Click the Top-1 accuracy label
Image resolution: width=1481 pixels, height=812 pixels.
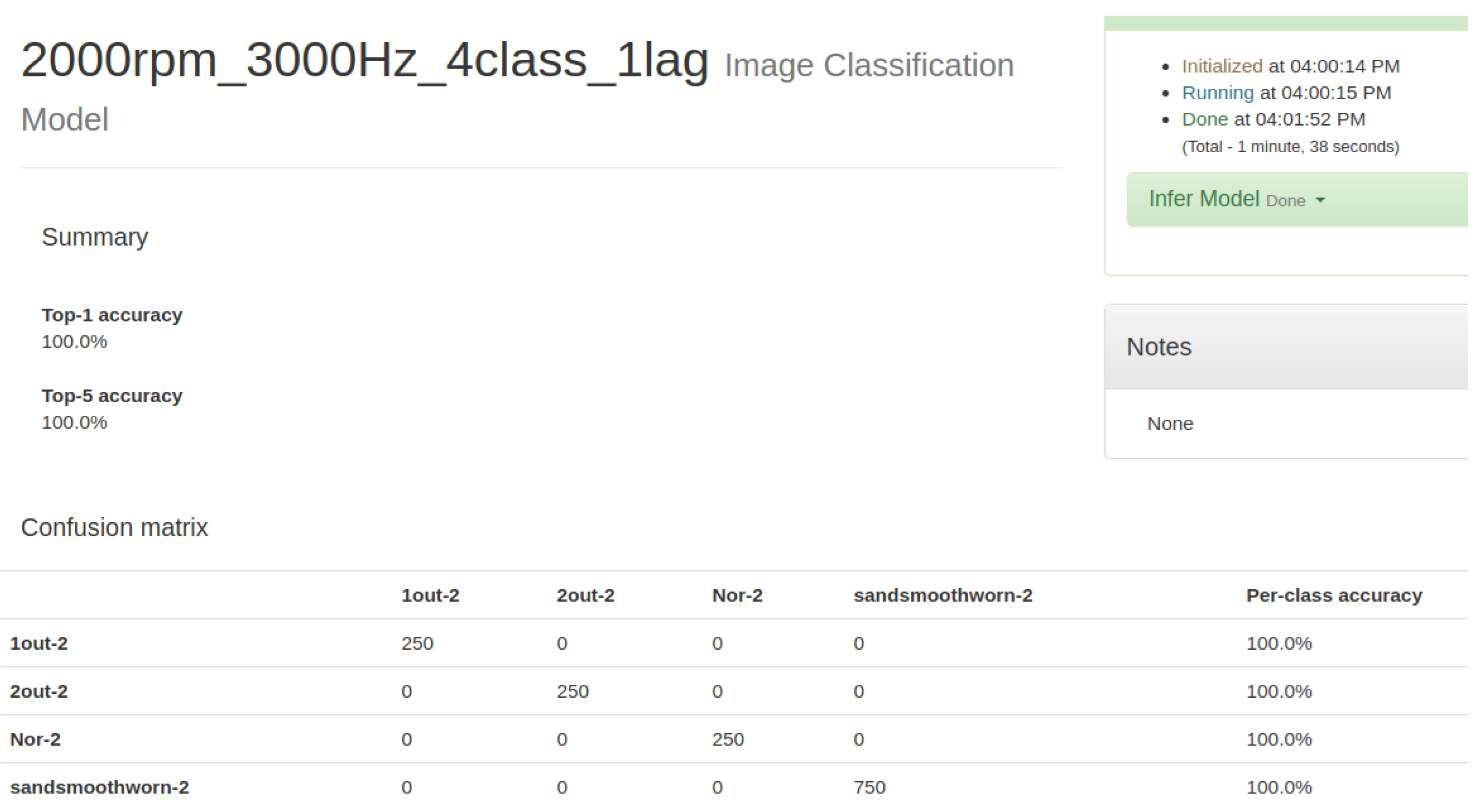(x=112, y=315)
